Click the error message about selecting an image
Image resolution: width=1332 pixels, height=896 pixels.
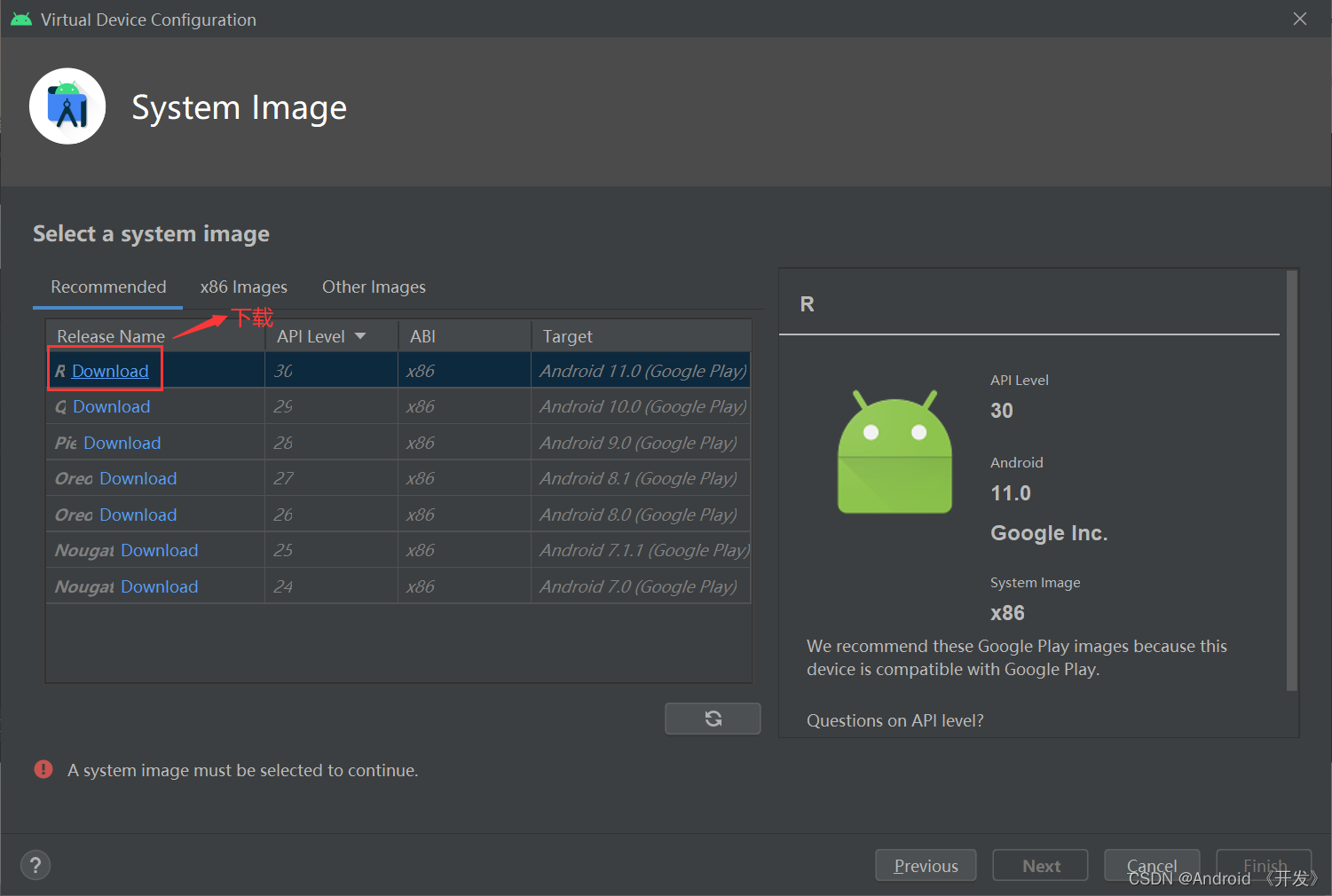(x=243, y=770)
